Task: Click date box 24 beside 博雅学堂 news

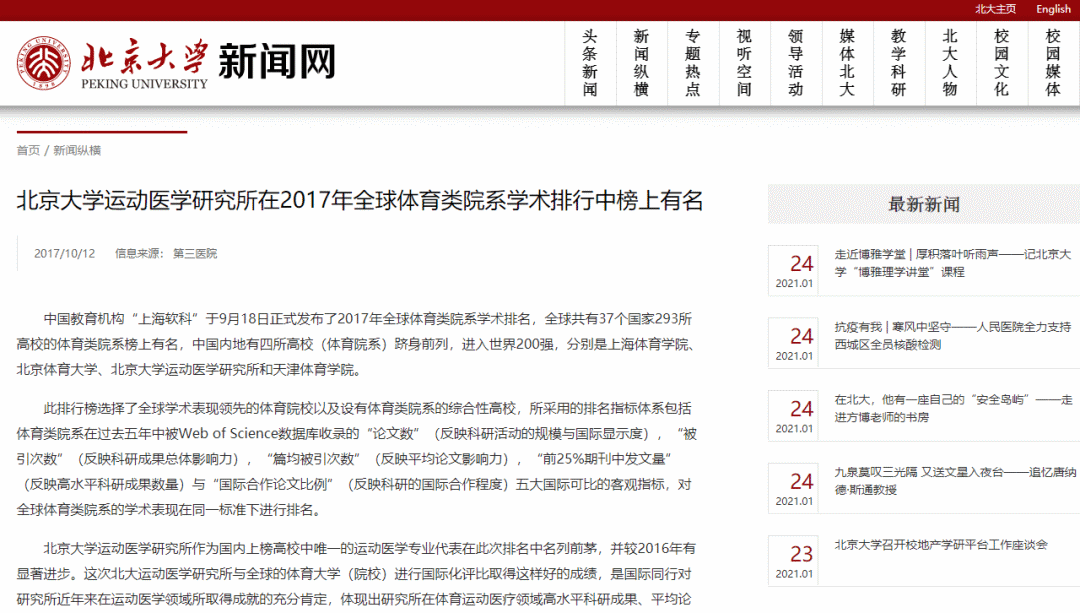Action: click(793, 271)
